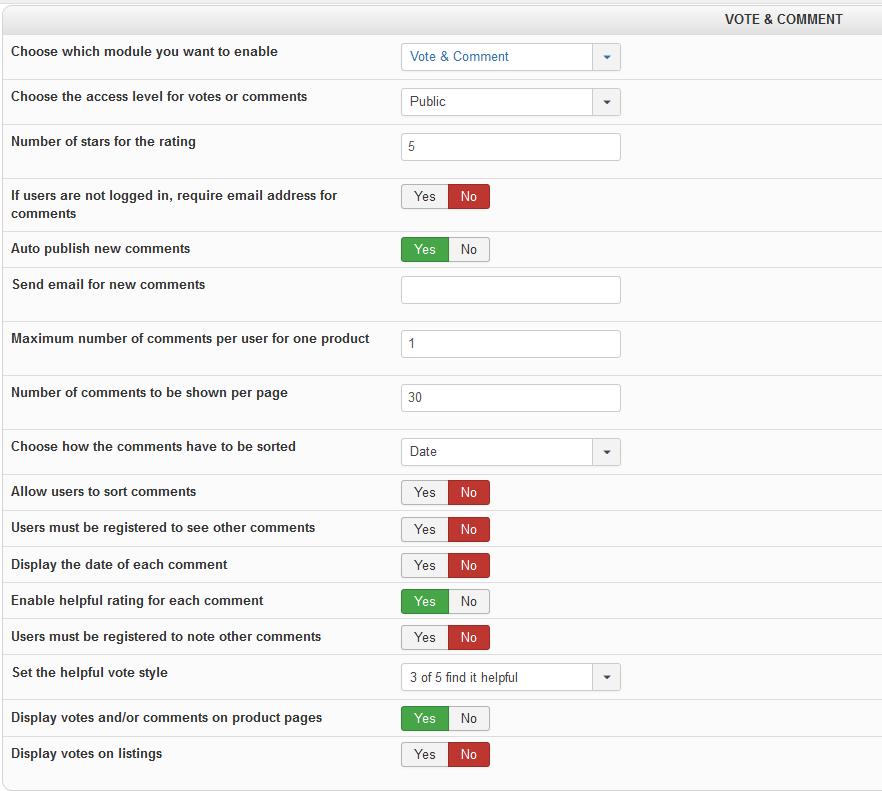
Task: Click the maximum comments per user field
Action: [510, 344]
